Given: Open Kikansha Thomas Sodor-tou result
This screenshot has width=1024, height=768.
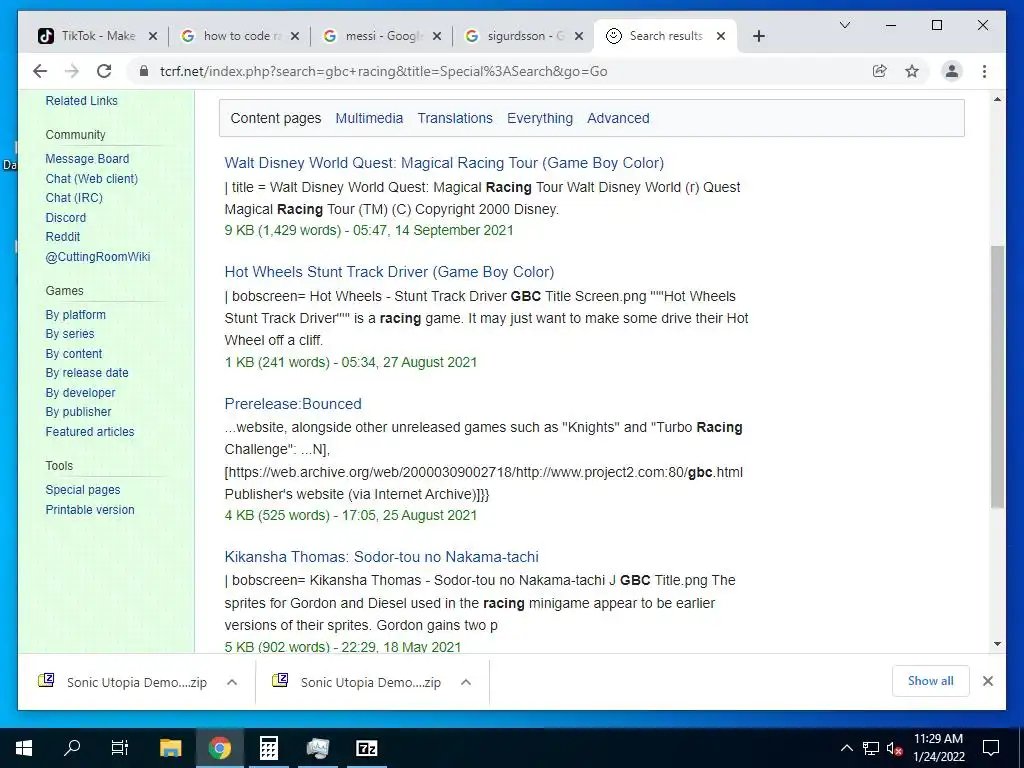Looking at the screenshot, I should (x=381, y=557).
